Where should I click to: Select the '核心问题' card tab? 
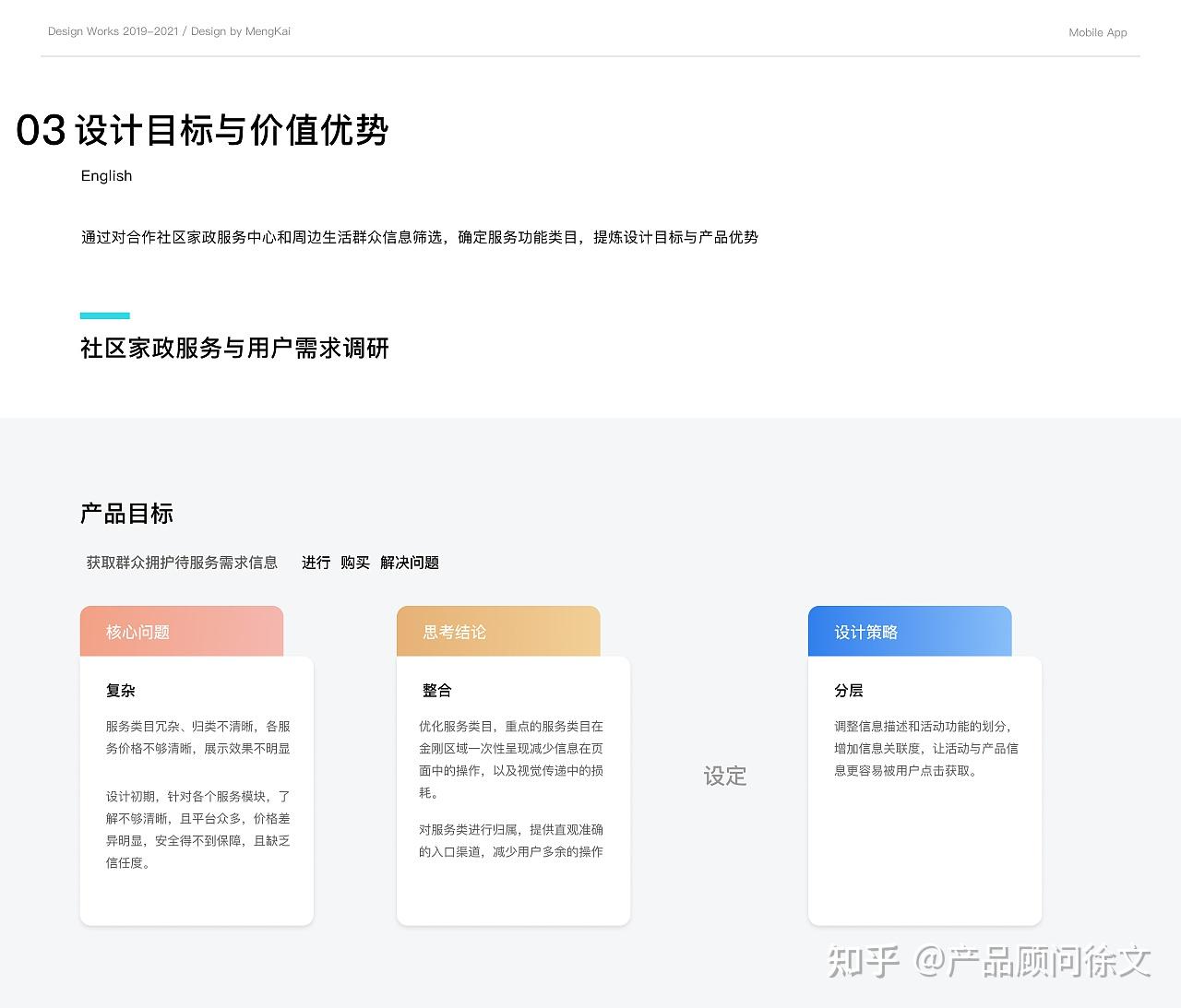coord(182,632)
